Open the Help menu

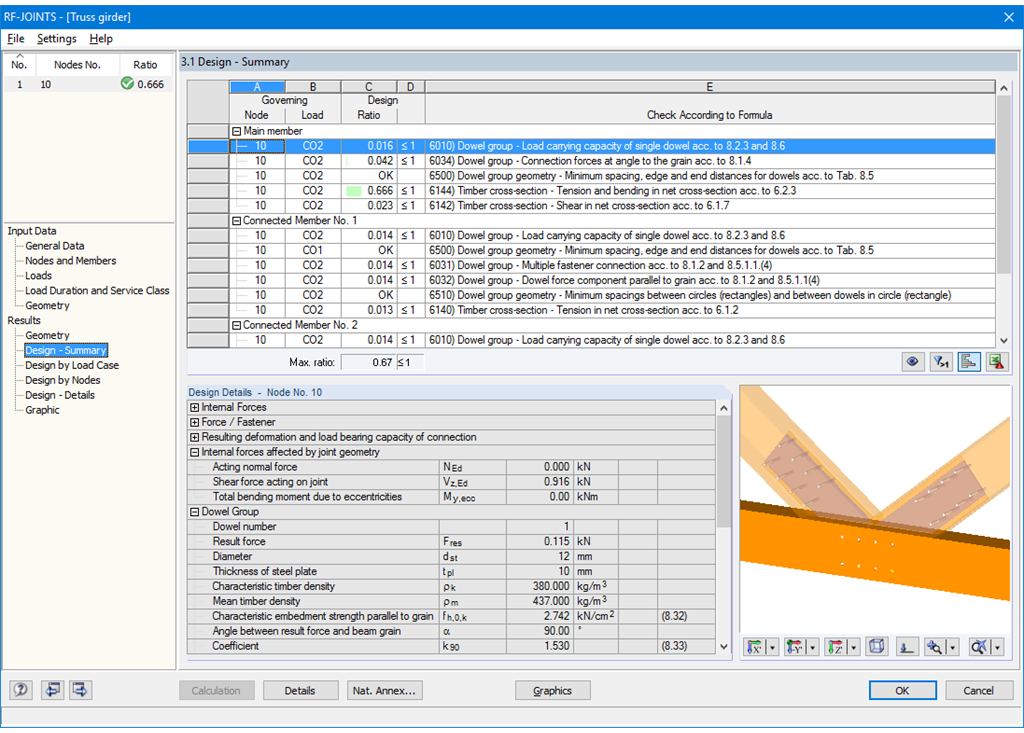pyautogui.click(x=101, y=39)
